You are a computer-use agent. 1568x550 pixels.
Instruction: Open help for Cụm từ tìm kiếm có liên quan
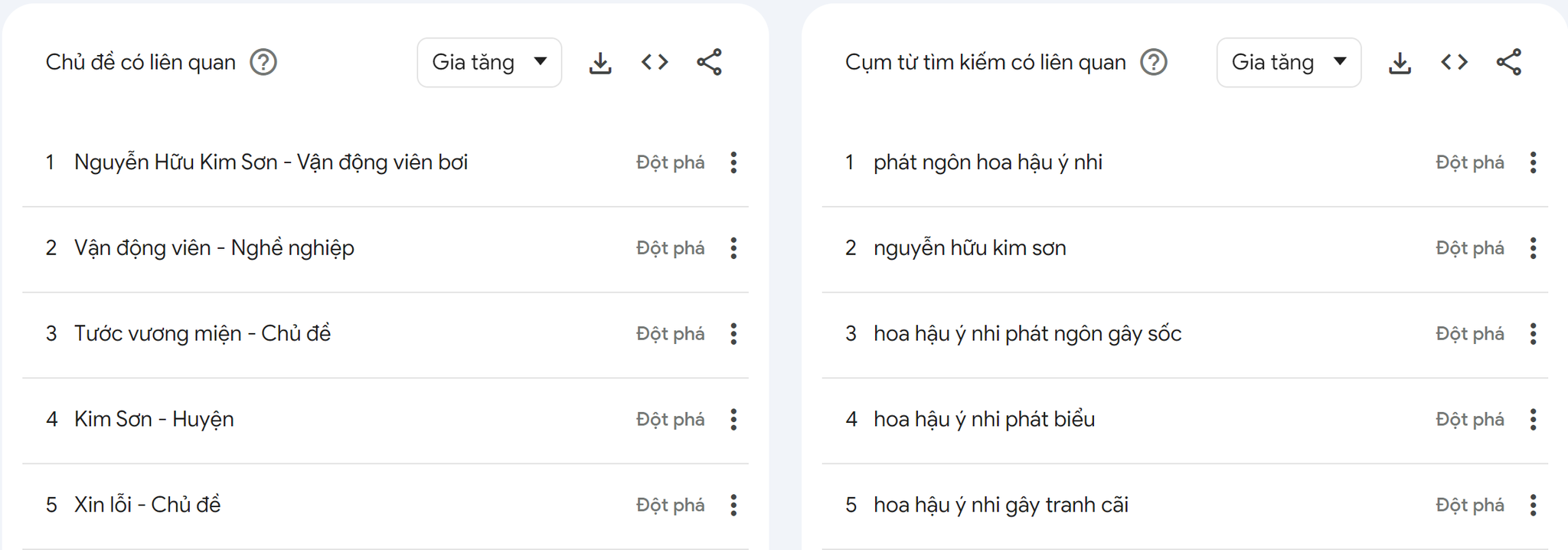pyautogui.click(x=1154, y=62)
